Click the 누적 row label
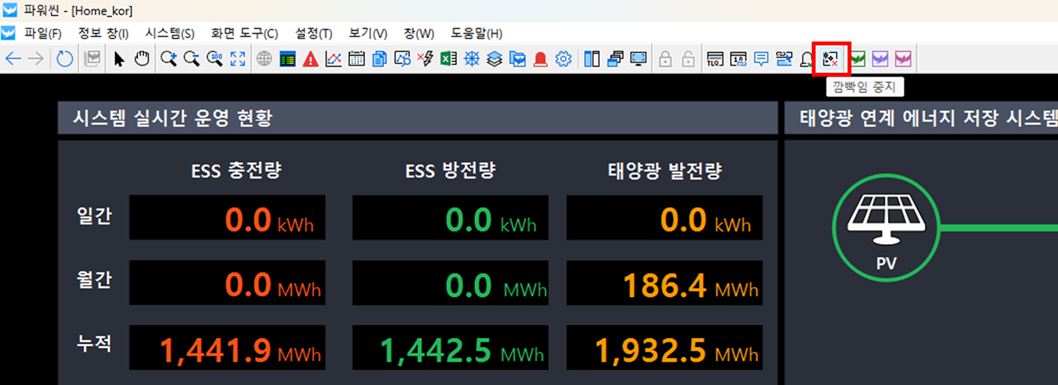This screenshot has height=385, width=1058. tap(94, 343)
